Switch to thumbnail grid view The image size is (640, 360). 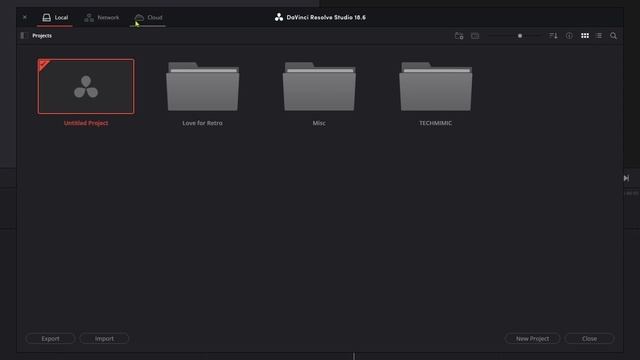585,36
